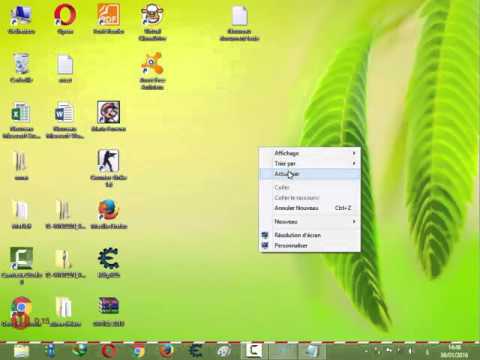Screen dimensions: 480x360
Task: Click the greyed Coller le raccourci entry
Action: coord(310,198)
